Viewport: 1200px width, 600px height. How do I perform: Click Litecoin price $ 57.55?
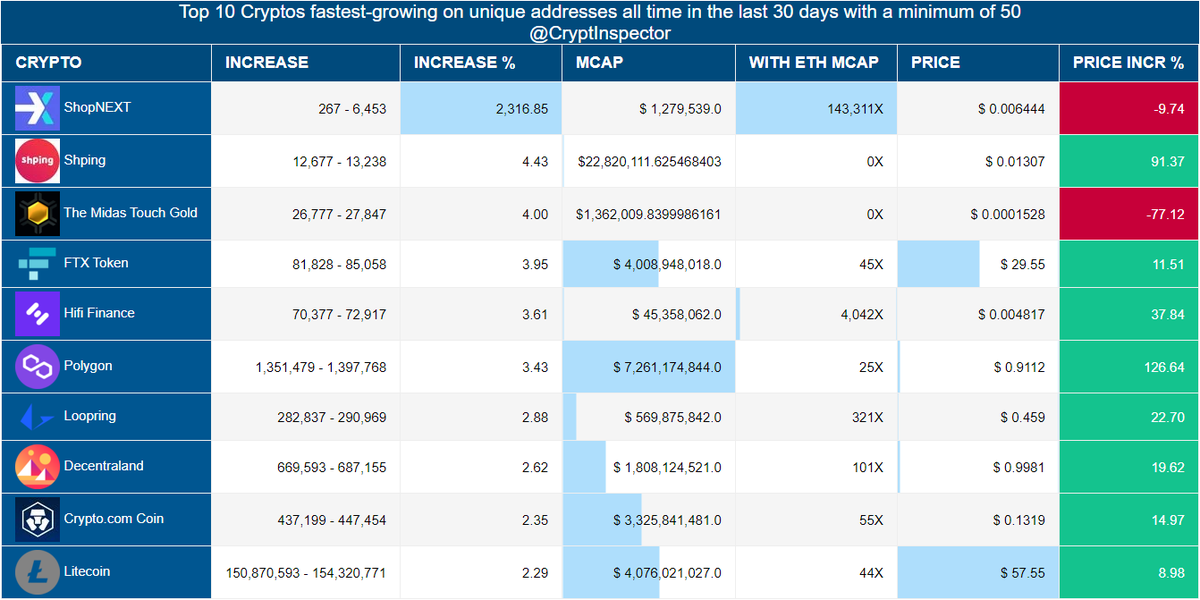click(x=1023, y=574)
